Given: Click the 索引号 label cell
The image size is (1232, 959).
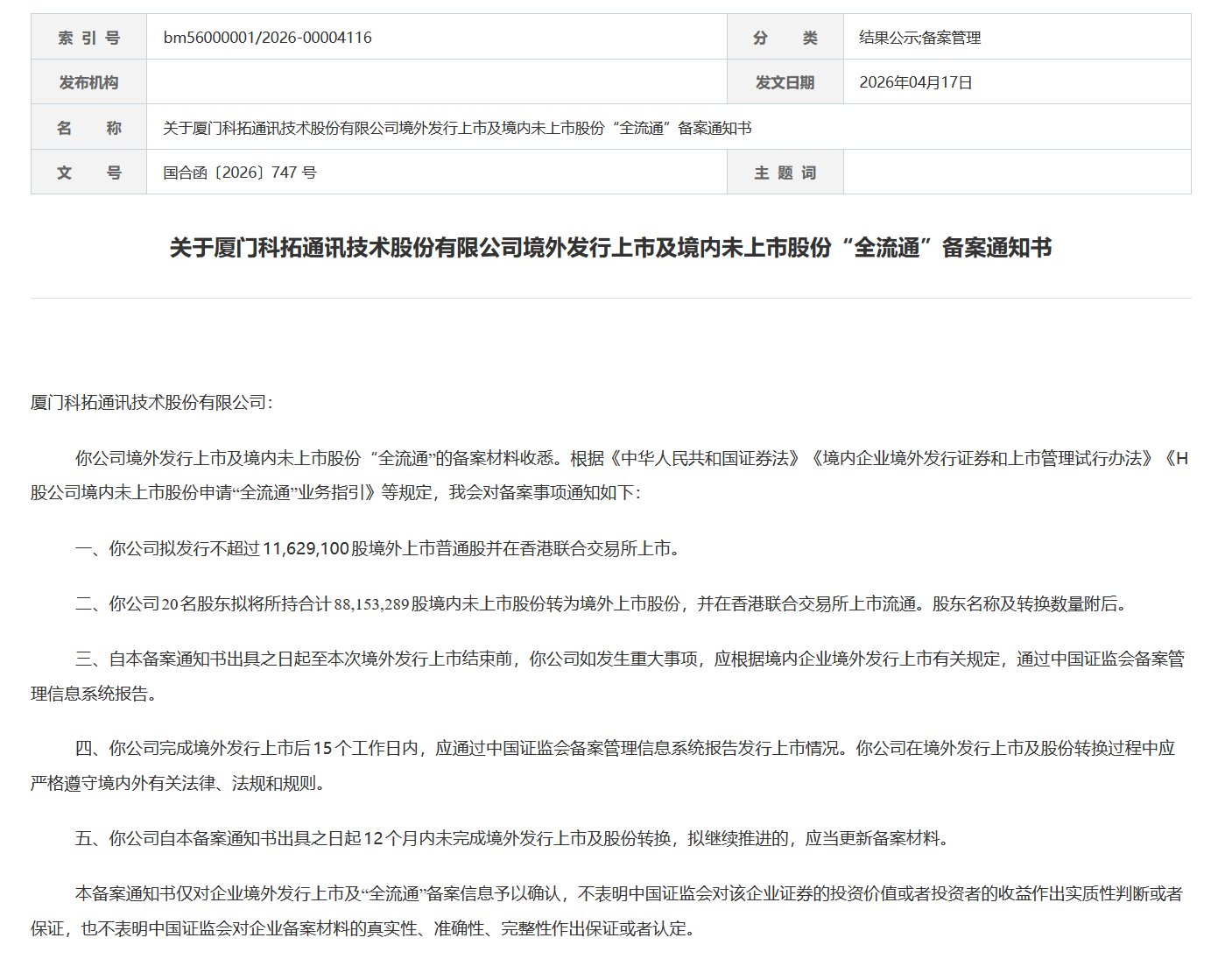Looking at the screenshot, I should tap(88, 38).
